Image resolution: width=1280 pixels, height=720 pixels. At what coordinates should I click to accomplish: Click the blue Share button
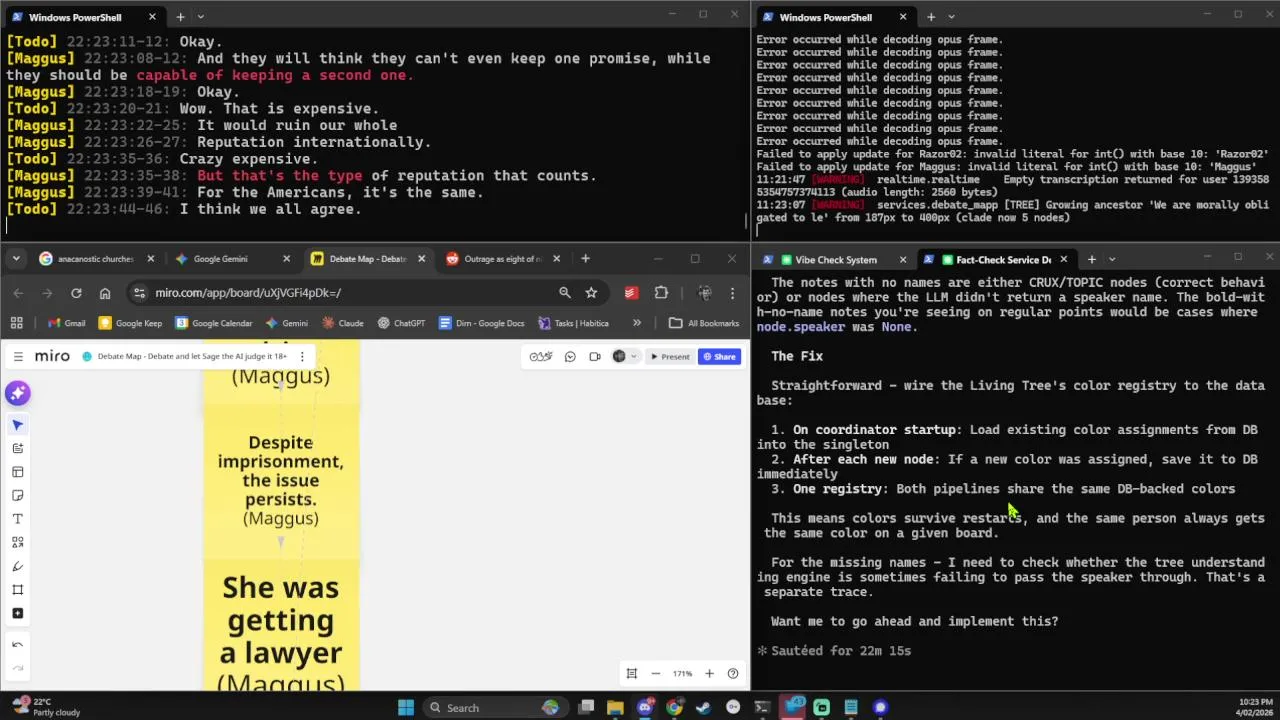pos(719,356)
